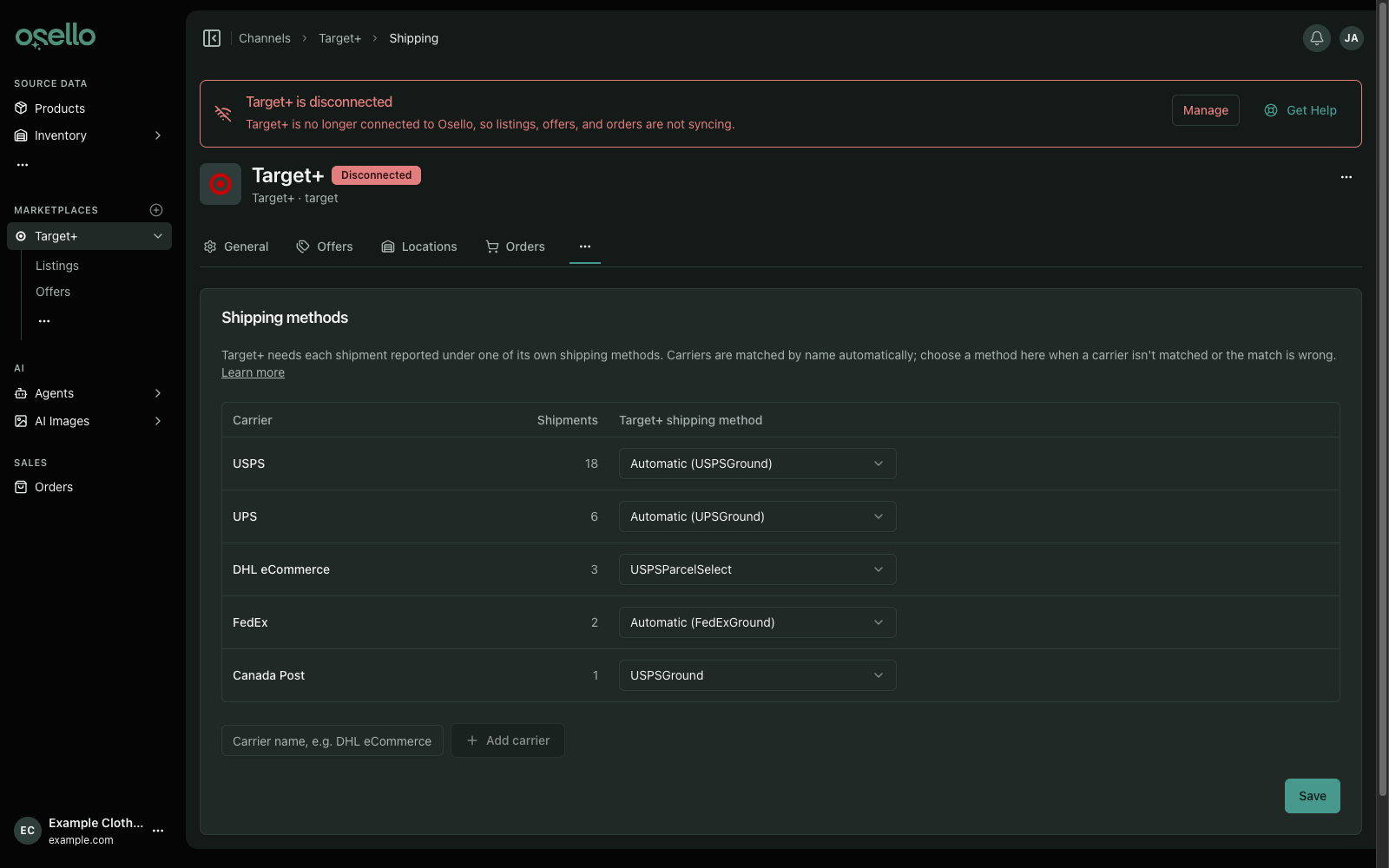The width and height of the screenshot is (1389, 868).
Task: Open Listings in the sidebar
Action: 57,266
